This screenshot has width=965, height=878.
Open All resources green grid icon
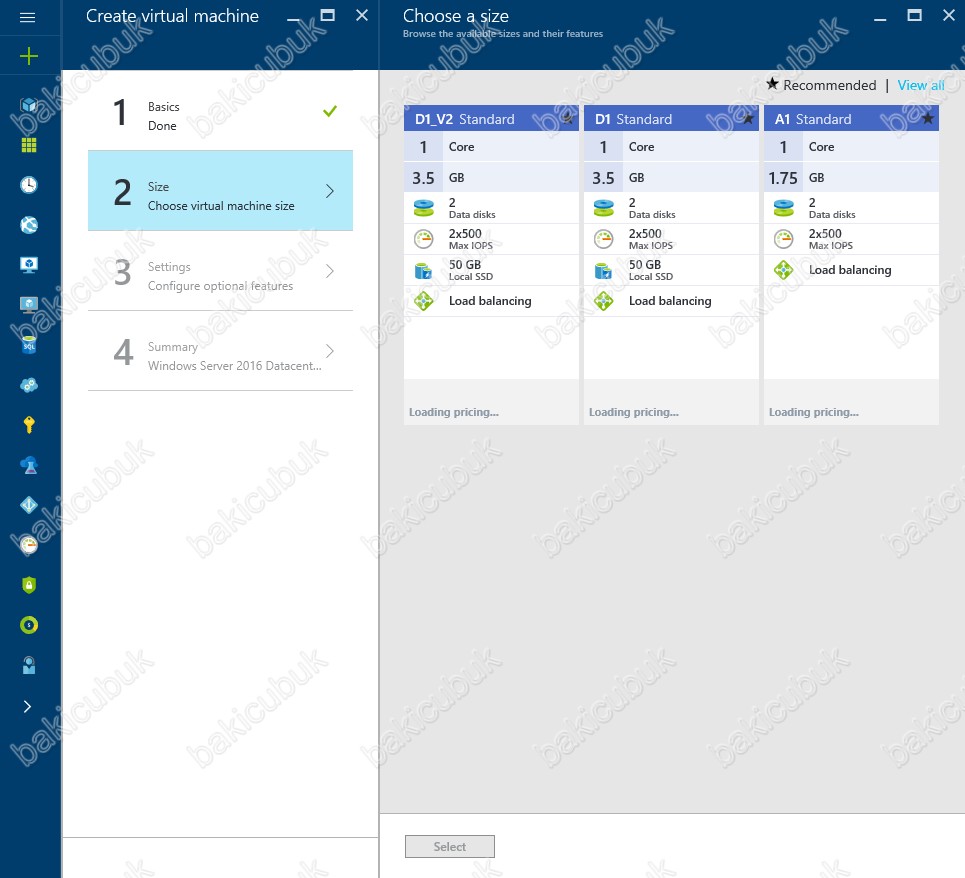click(x=28, y=145)
